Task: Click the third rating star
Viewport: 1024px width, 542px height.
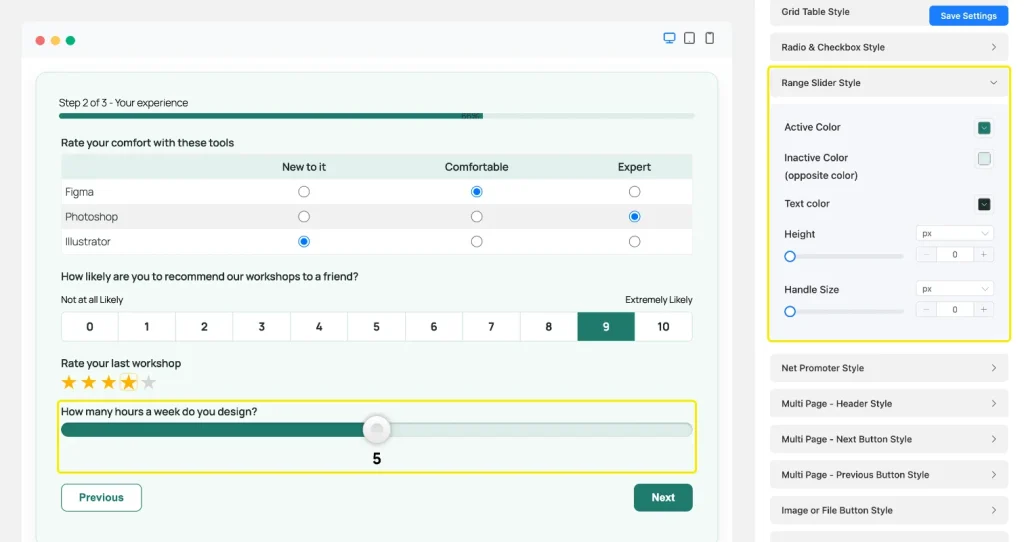Action: pos(108,382)
